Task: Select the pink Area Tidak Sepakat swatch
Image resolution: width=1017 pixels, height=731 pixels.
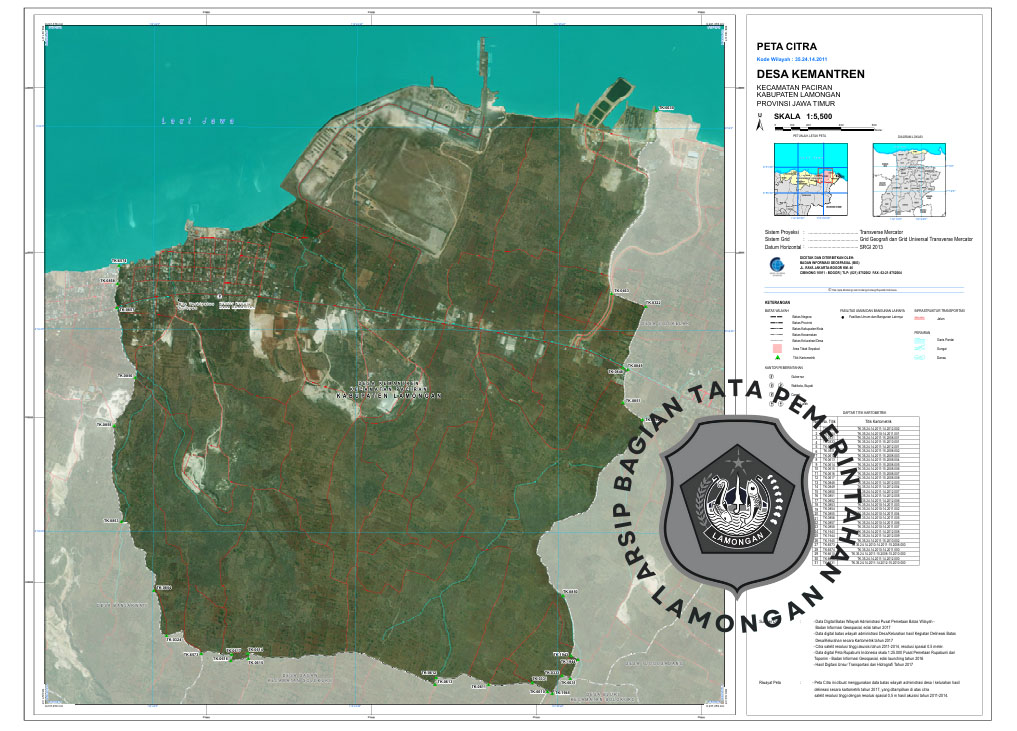Action: [x=775, y=346]
